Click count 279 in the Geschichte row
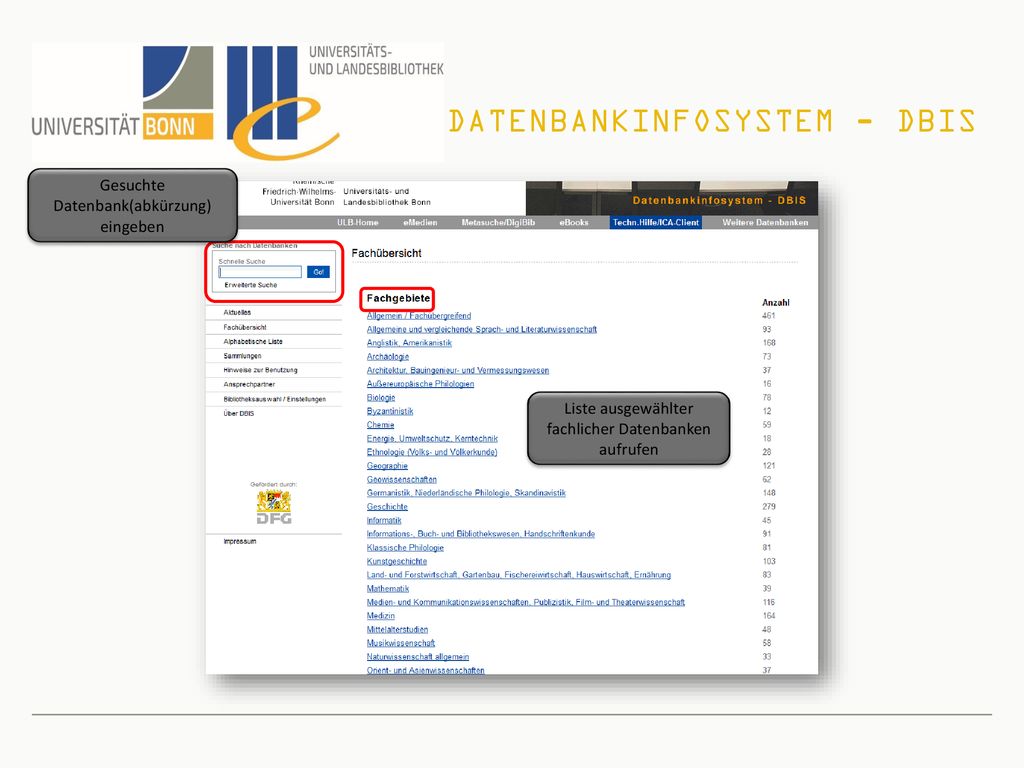1024x768 pixels. pyautogui.click(x=769, y=507)
